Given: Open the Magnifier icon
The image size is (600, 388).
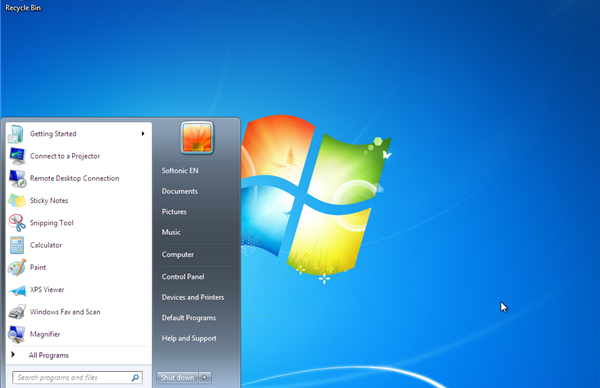Looking at the screenshot, I should pos(17,334).
